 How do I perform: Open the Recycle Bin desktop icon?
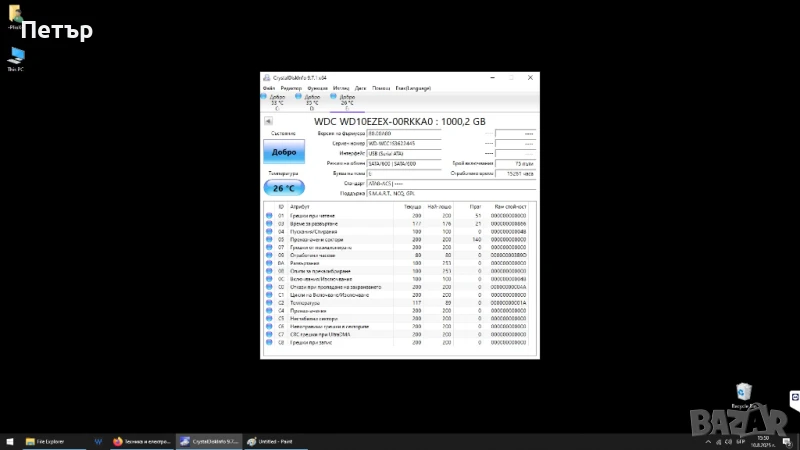pos(742,393)
